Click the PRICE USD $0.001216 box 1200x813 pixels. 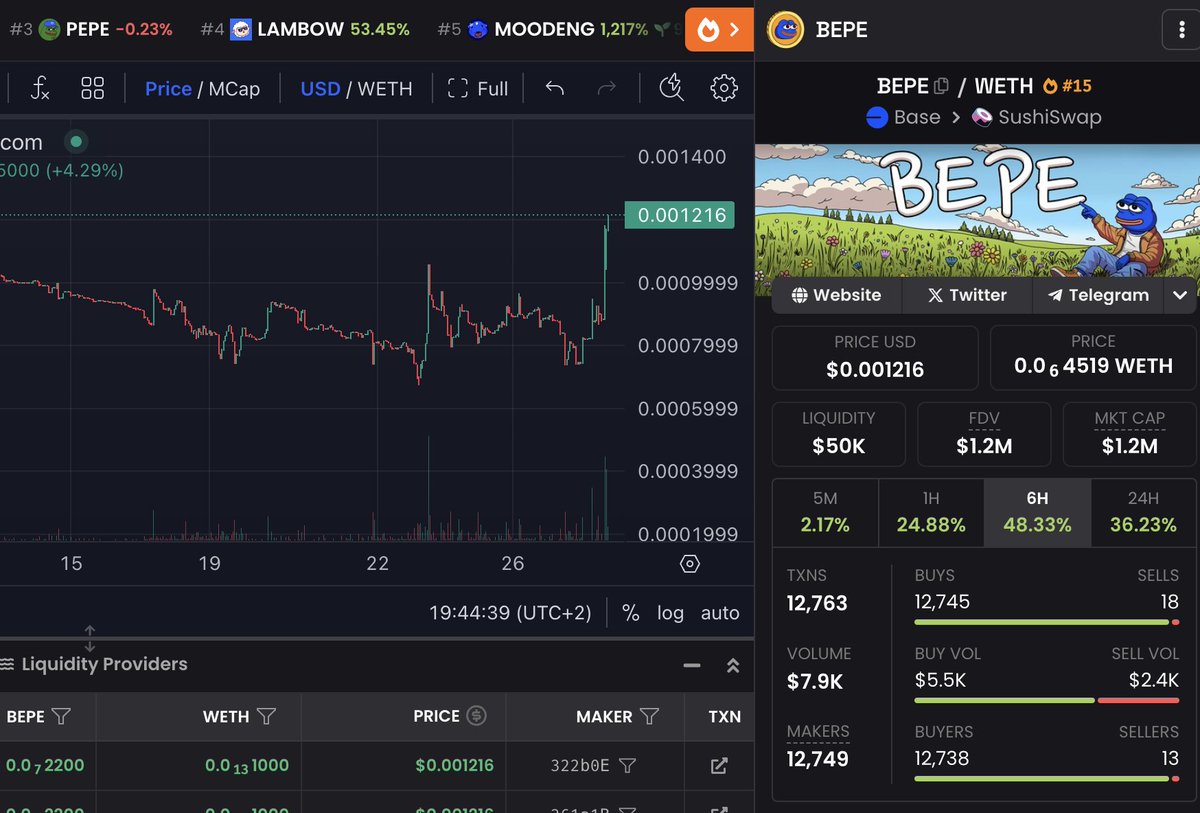[x=875, y=357]
